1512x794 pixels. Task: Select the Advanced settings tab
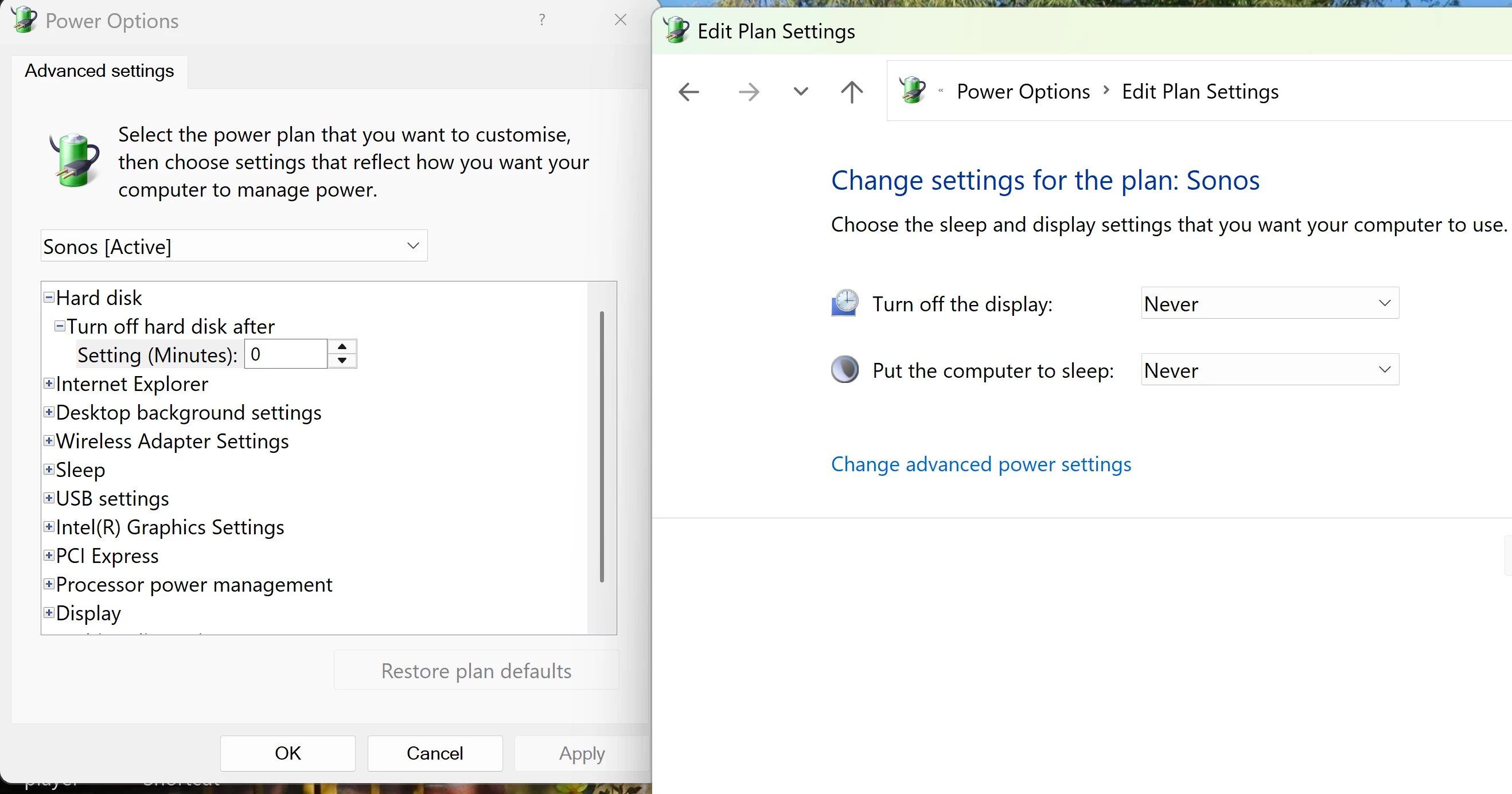click(99, 71)
